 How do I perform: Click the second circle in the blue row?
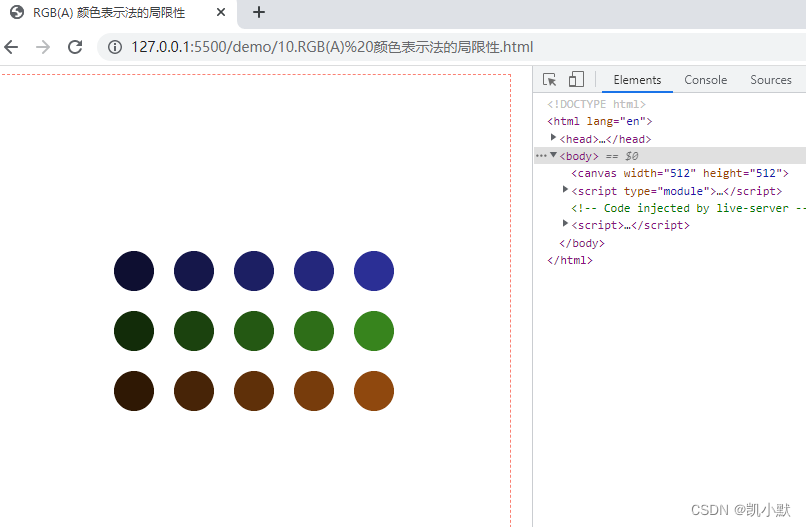(194, 271)
